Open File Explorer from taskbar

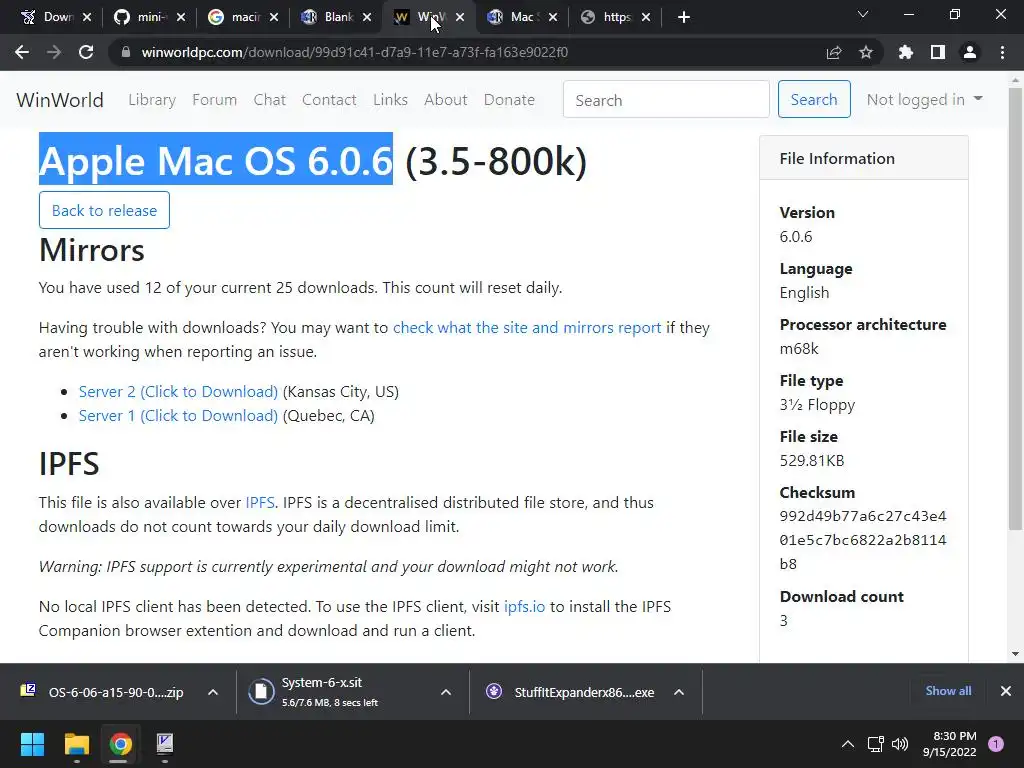pos(76,744)
